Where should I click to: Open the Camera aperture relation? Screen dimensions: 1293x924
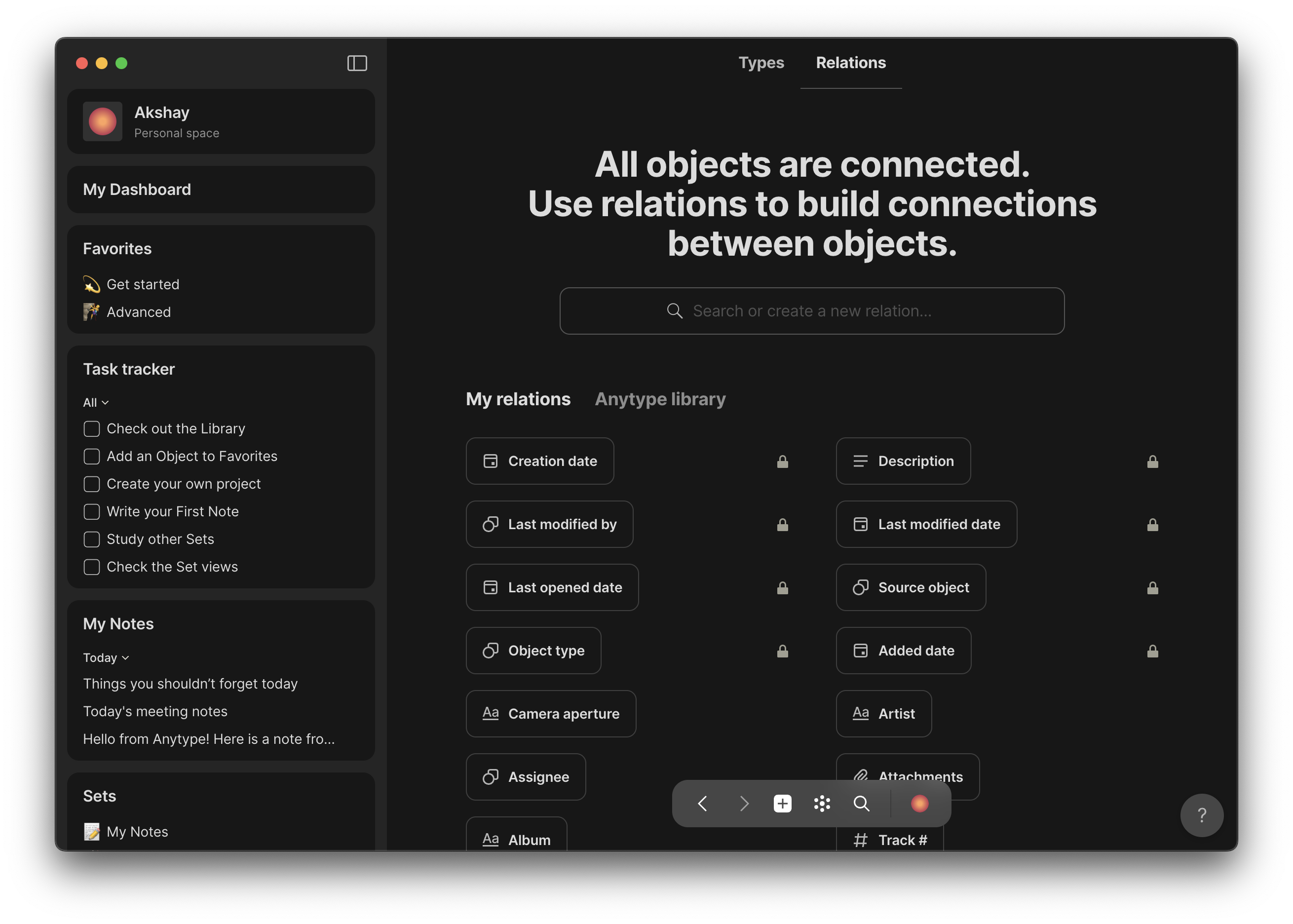[551, 713]
